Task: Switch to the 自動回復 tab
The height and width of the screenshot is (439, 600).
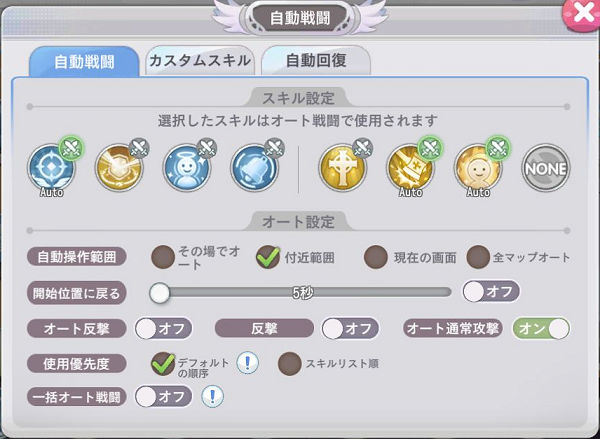Action: [x=316, y=60]
